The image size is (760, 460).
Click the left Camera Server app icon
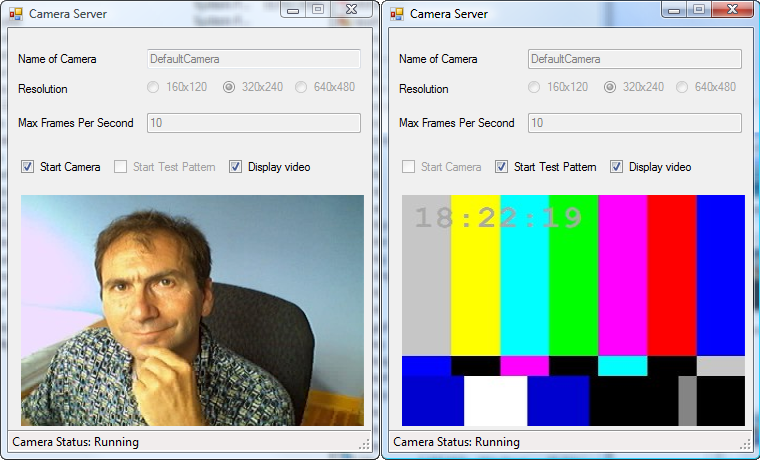16,14
